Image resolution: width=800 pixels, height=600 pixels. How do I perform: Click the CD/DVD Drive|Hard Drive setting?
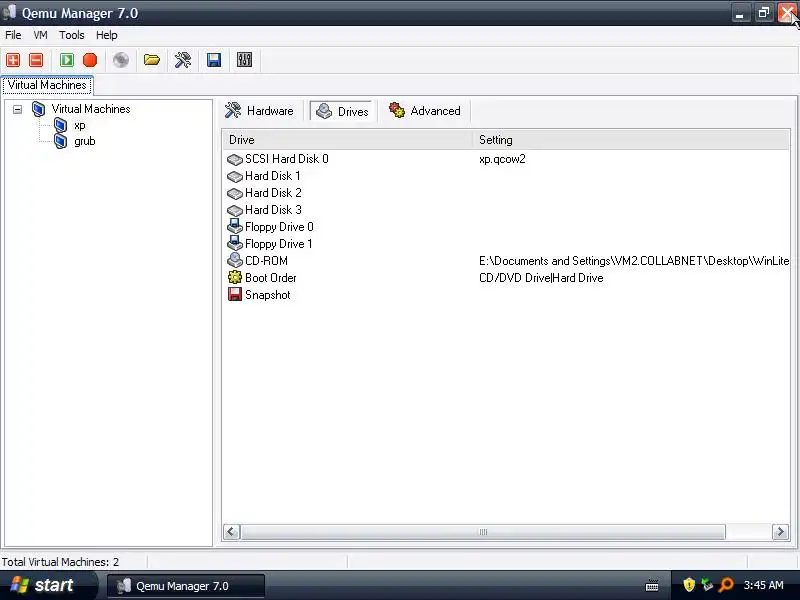pyautogui.click(x=541, y=278)
